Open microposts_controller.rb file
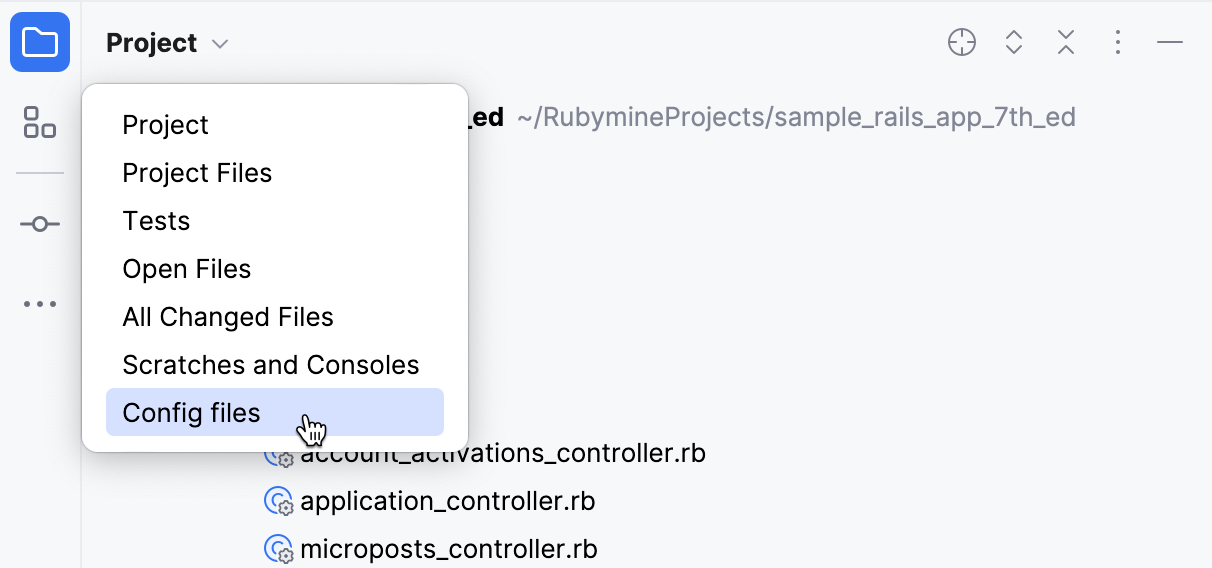The image size is (1212, 568). coord(448,549)
